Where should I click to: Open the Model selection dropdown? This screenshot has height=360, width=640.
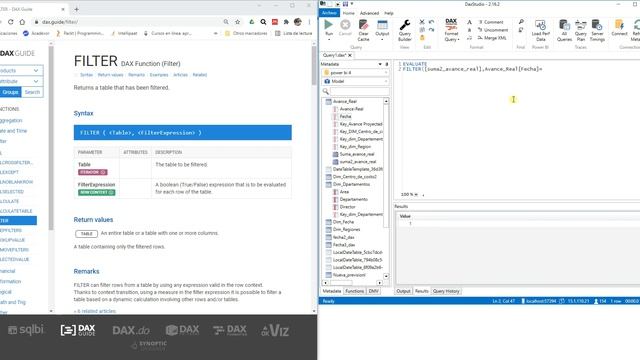click(355, 82)
